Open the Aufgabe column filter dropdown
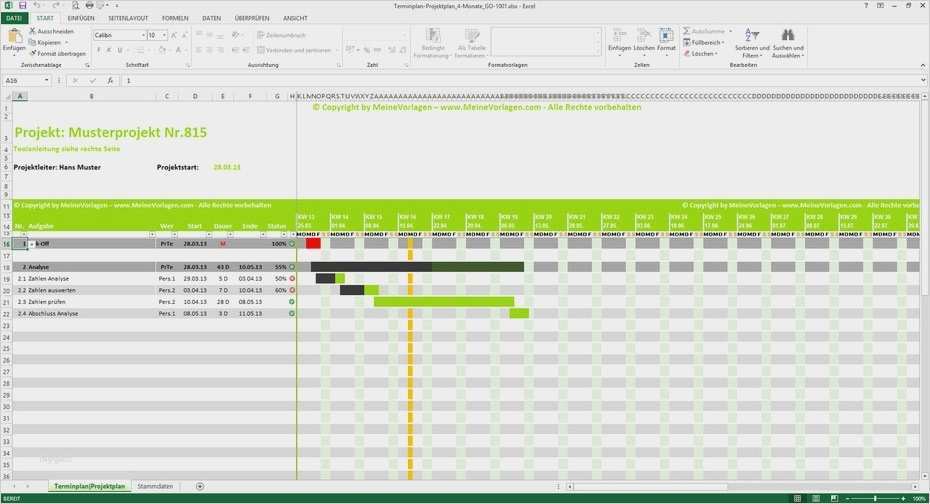 (x=152, y=235)
